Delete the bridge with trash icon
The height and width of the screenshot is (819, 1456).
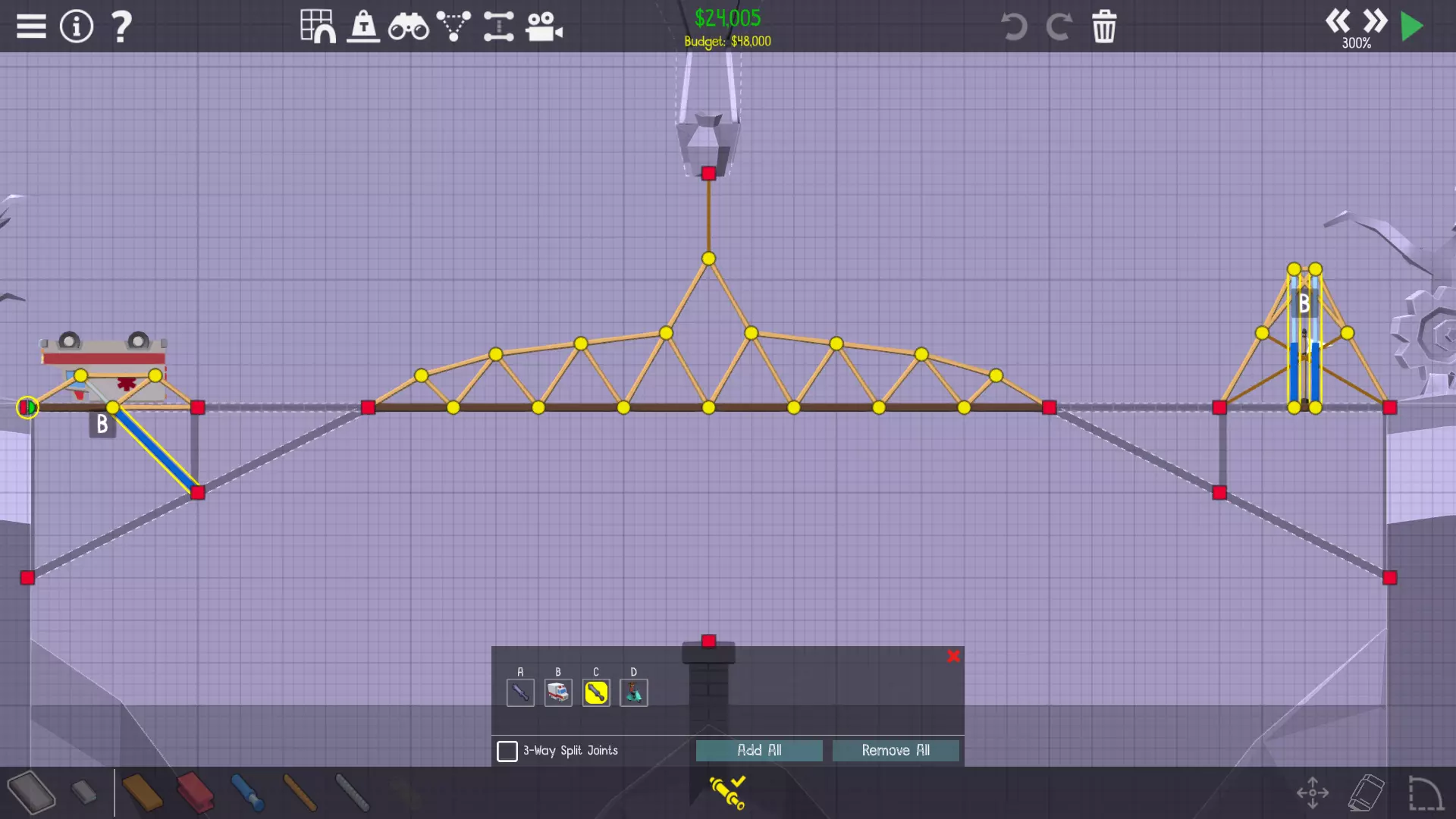coord(1104,27)
